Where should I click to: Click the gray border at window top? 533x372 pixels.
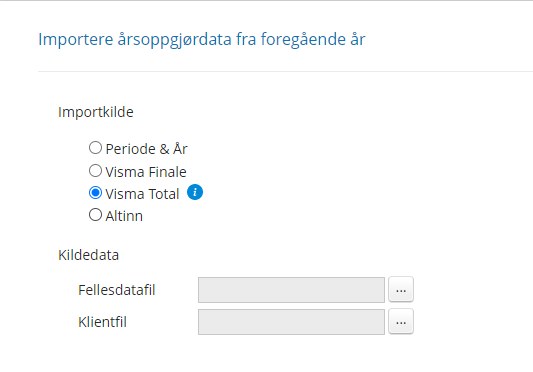[x=266, y=1]
